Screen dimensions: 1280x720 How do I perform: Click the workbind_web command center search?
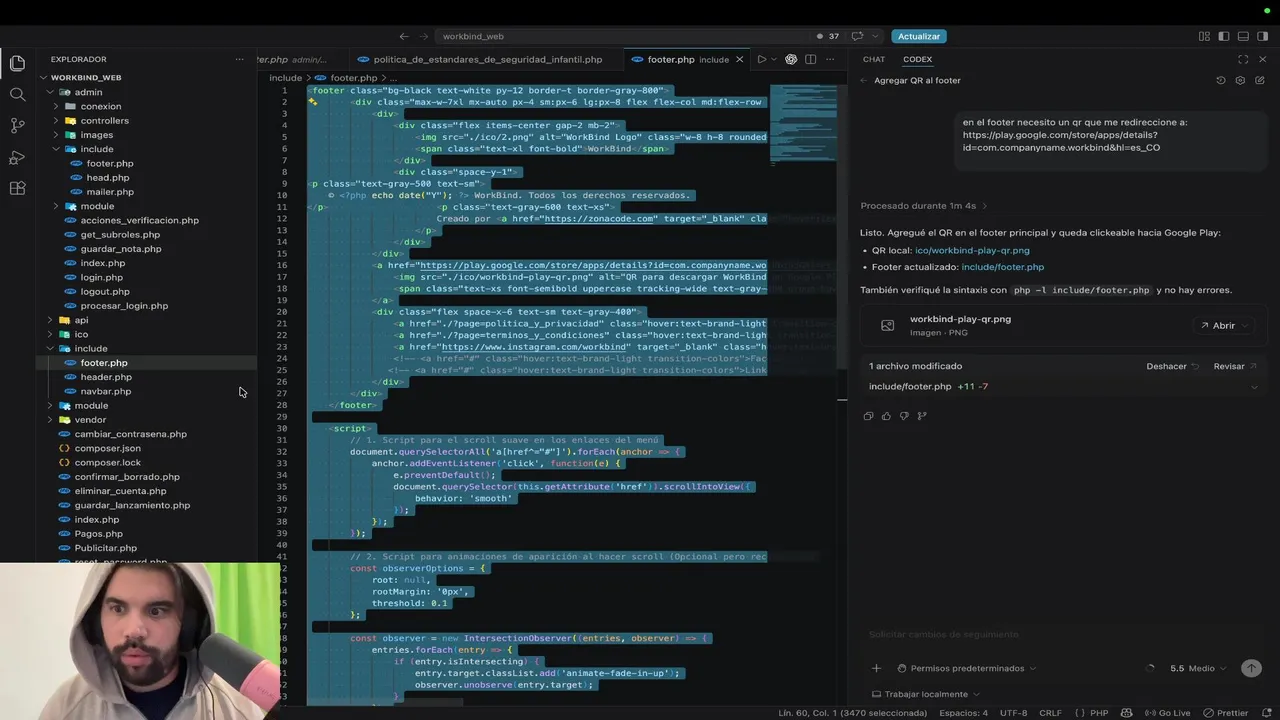click(621, 36)
